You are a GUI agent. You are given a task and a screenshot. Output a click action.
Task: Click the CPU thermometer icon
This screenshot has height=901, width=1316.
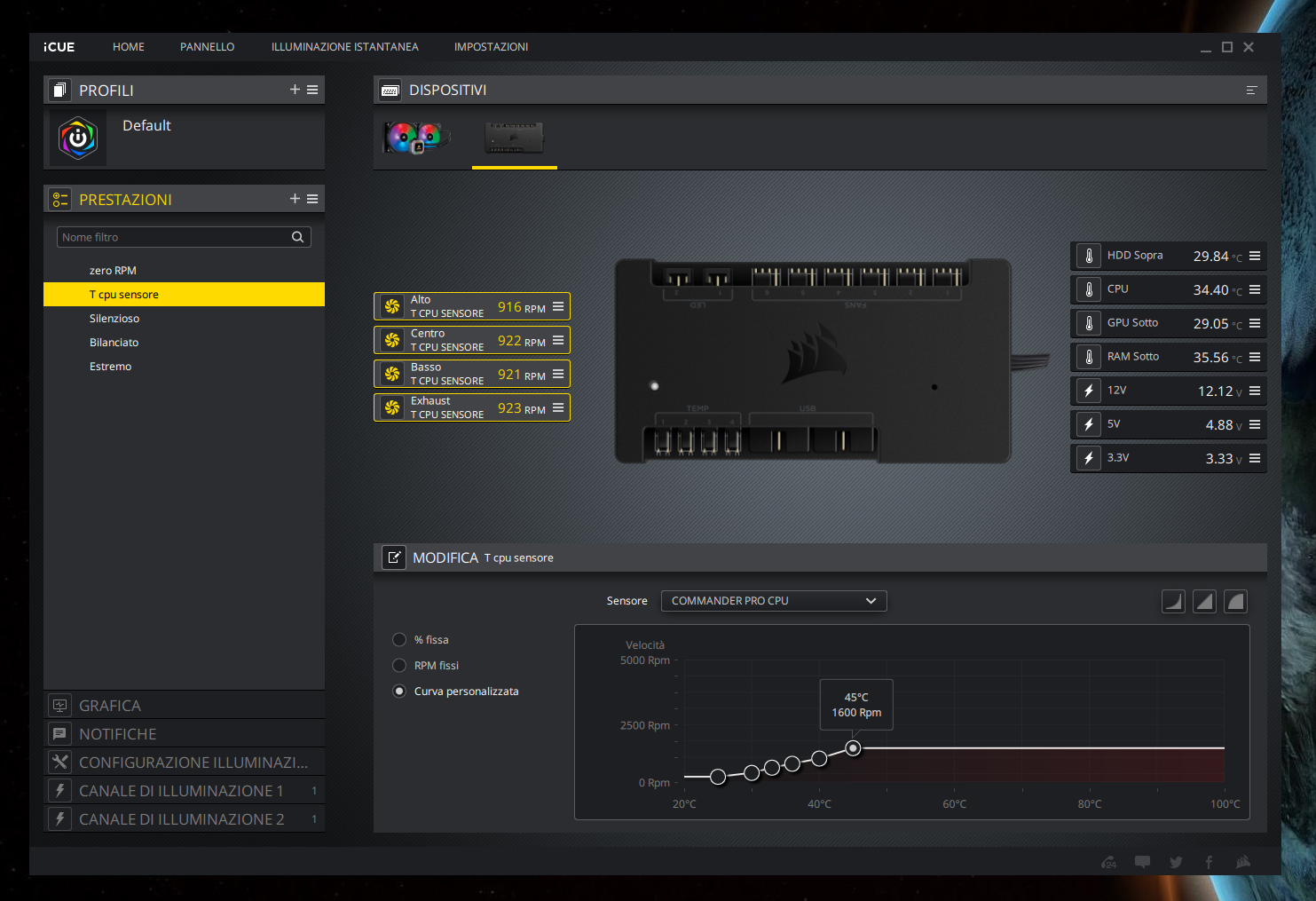[1089, 289]
